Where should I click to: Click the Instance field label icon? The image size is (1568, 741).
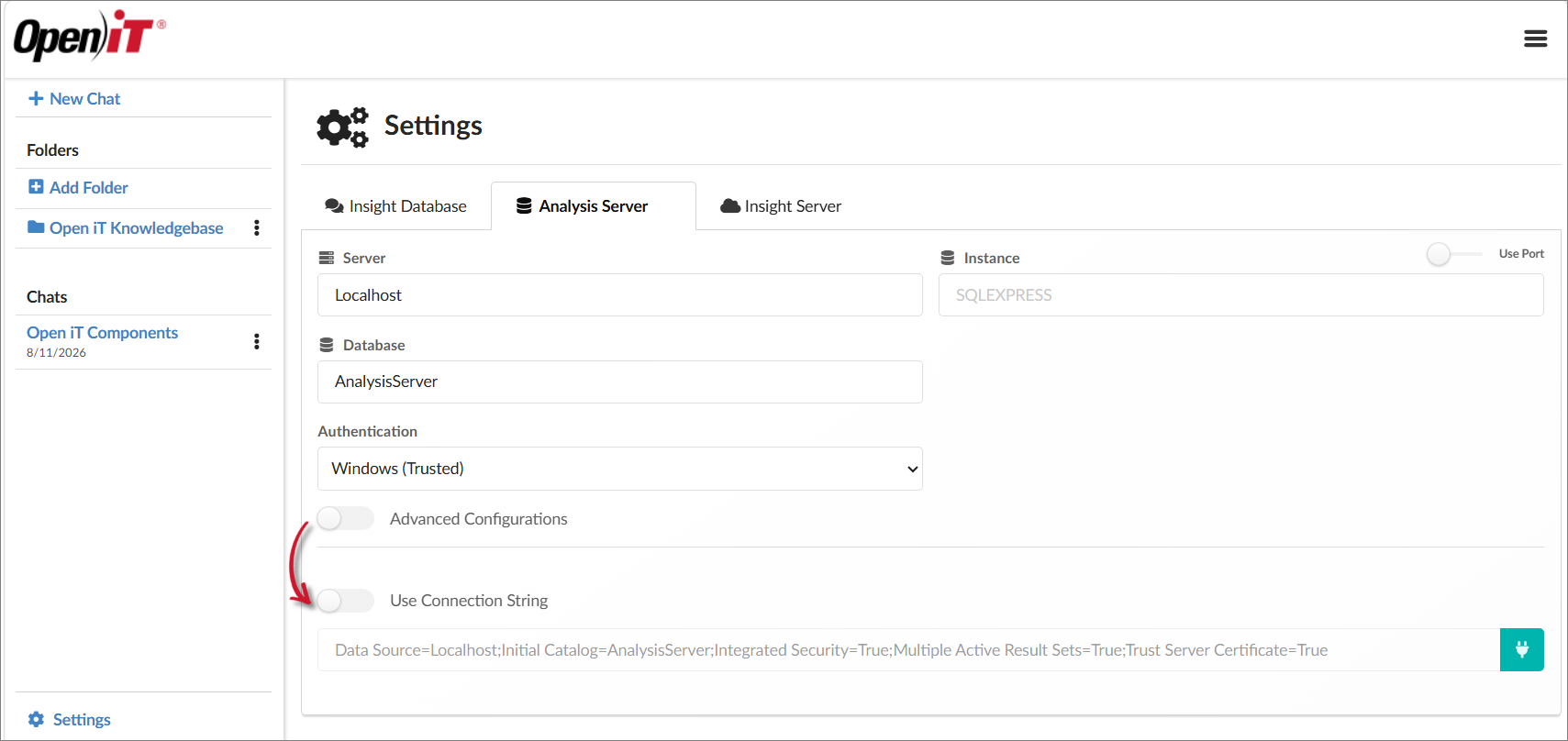pyautogui.click(x=948, y=258)
